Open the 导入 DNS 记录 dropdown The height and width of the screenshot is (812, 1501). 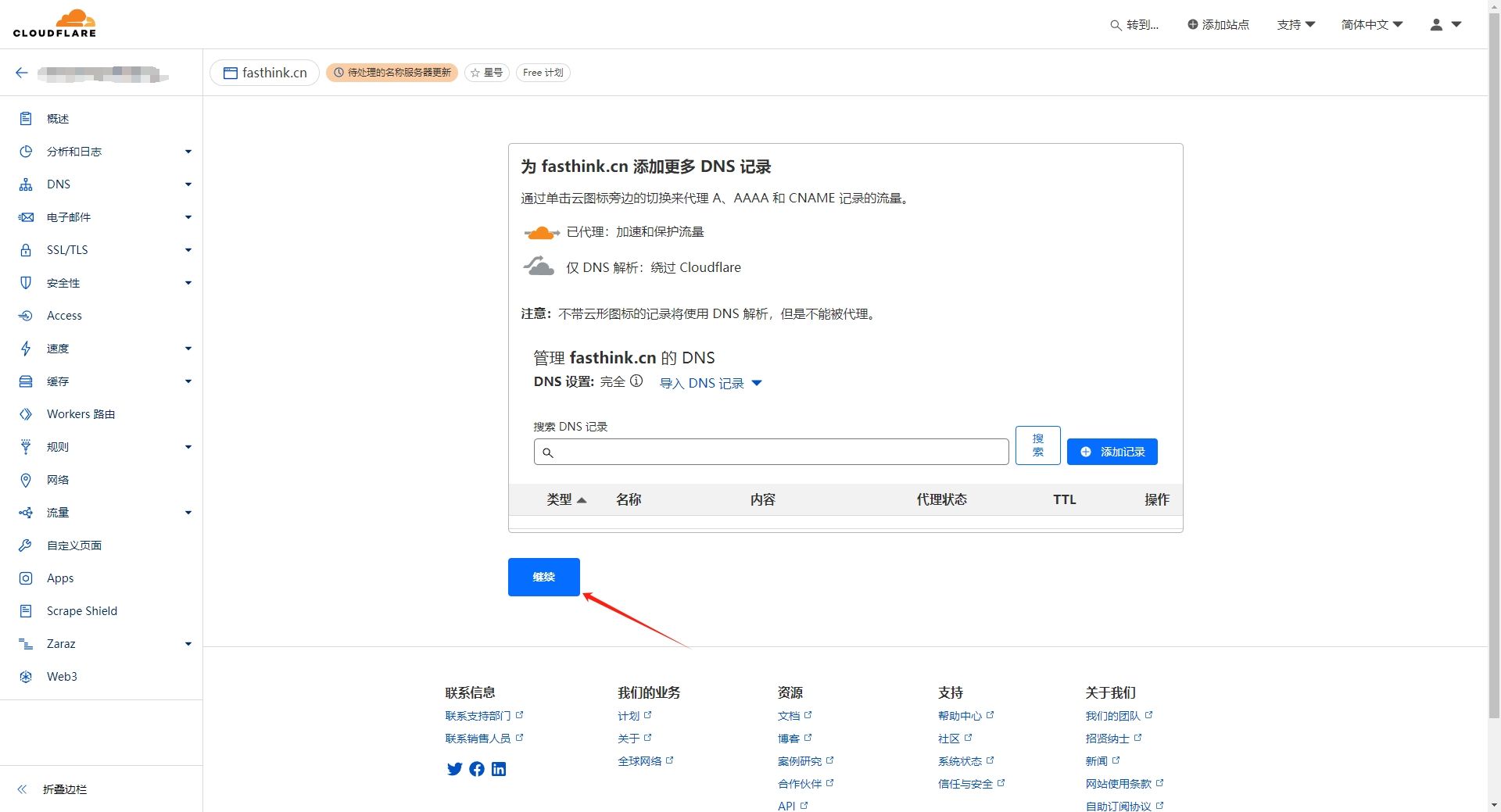[711, 383]
